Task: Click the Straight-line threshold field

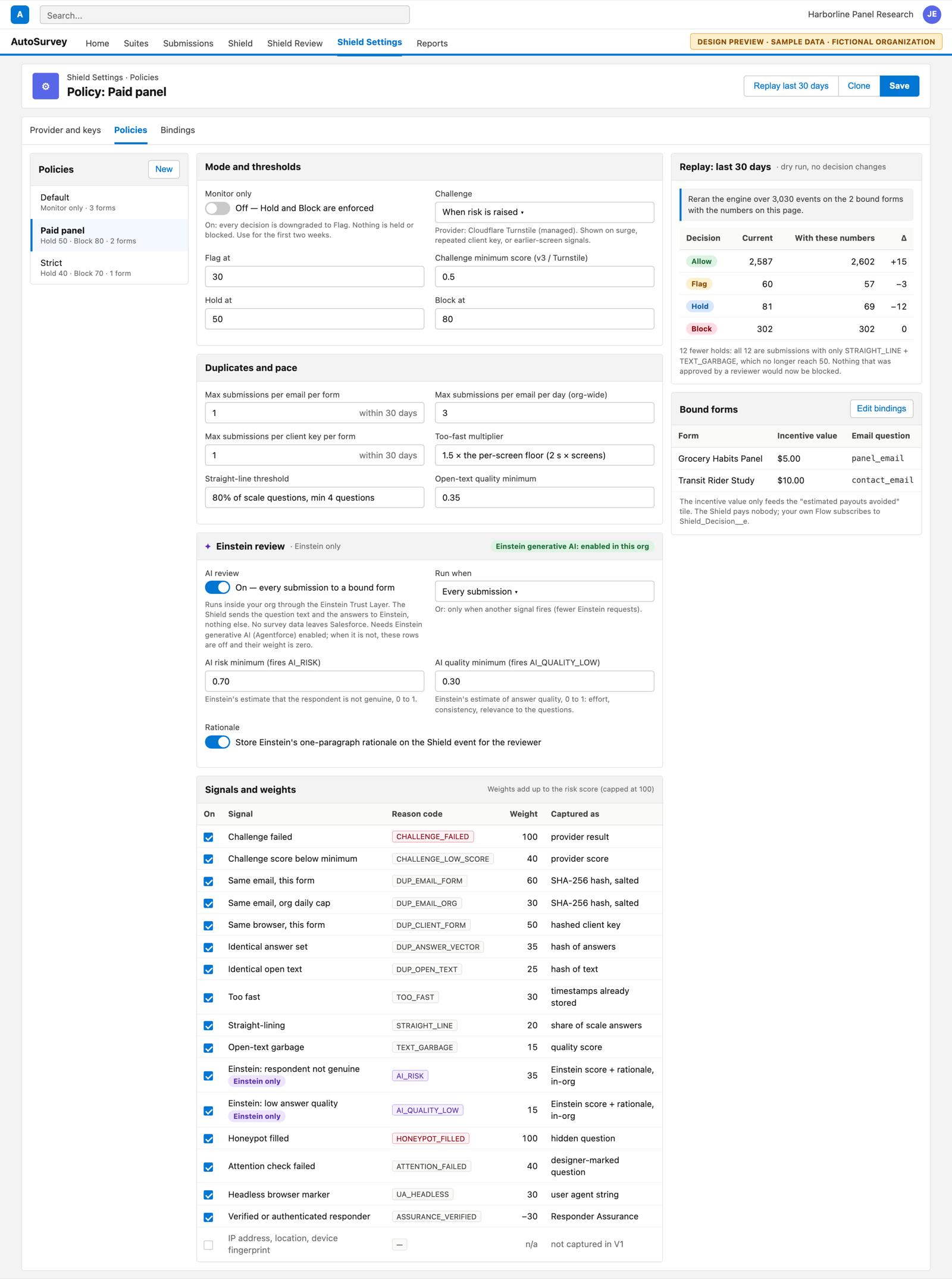Action: (x=314, y=498)
